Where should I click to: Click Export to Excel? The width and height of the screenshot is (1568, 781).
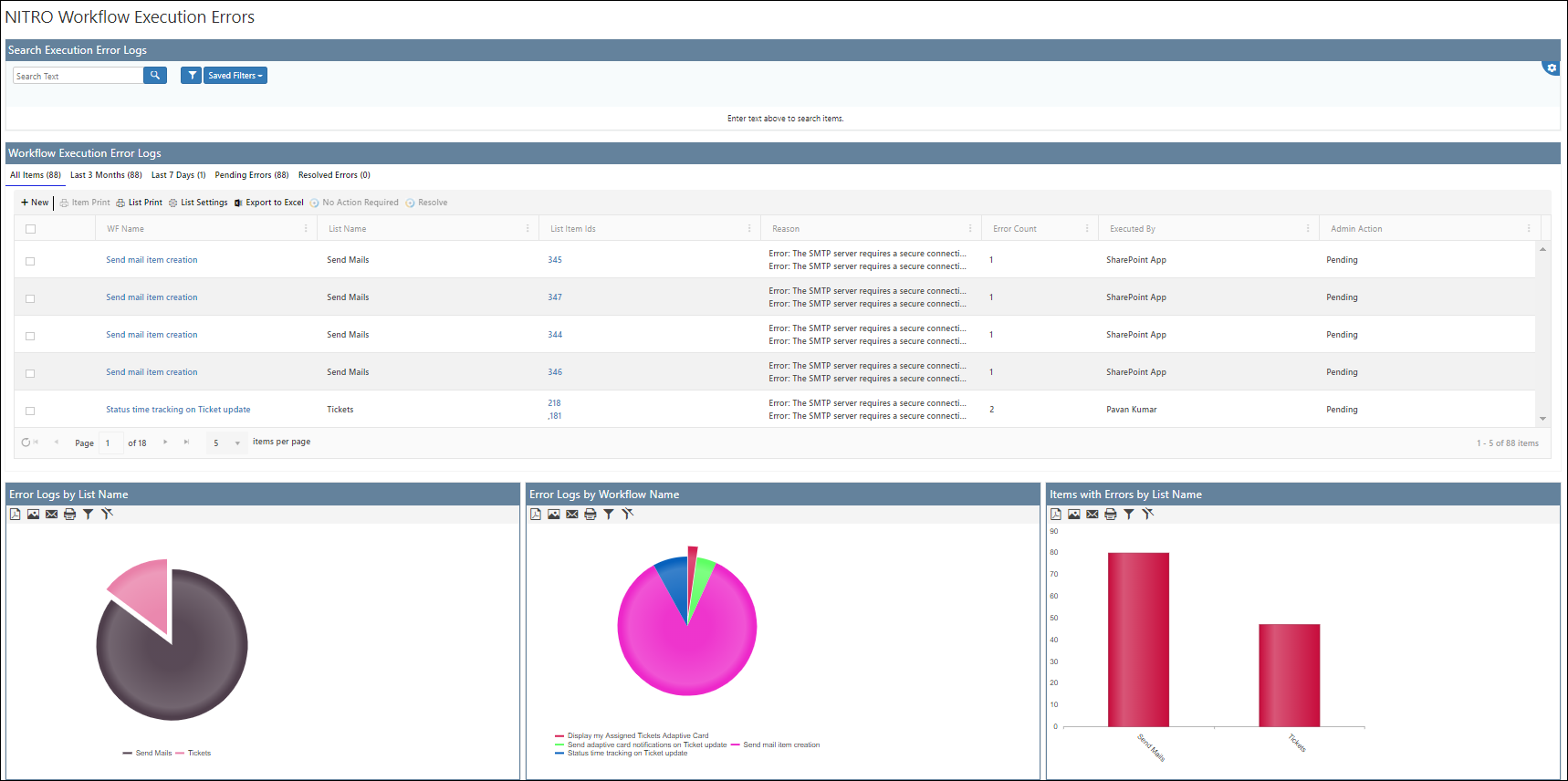point(268,203)
